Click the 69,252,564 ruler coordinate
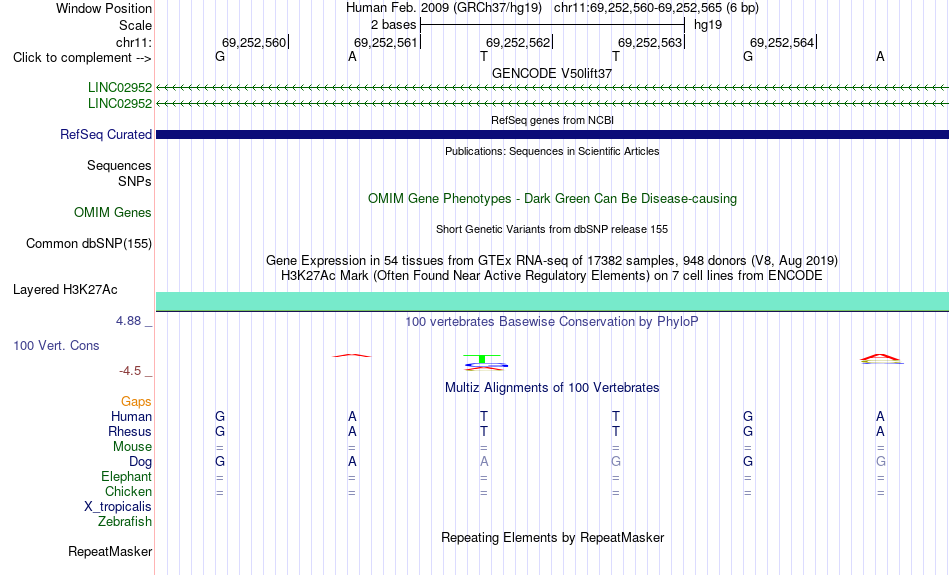The image size is (950, 575). click(782, 42)
